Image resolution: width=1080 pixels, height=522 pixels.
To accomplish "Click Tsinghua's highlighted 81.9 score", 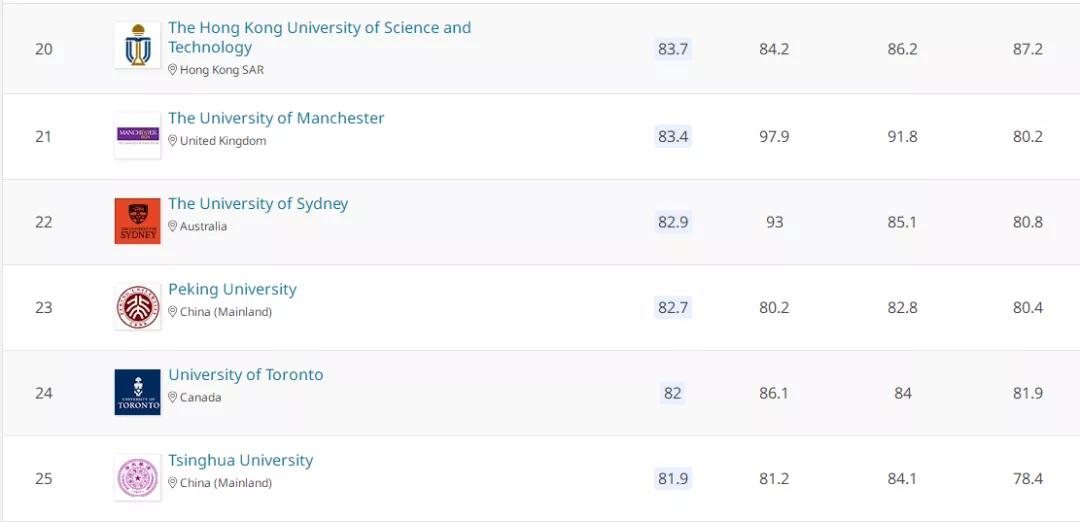I will click(x=673, y=479).
